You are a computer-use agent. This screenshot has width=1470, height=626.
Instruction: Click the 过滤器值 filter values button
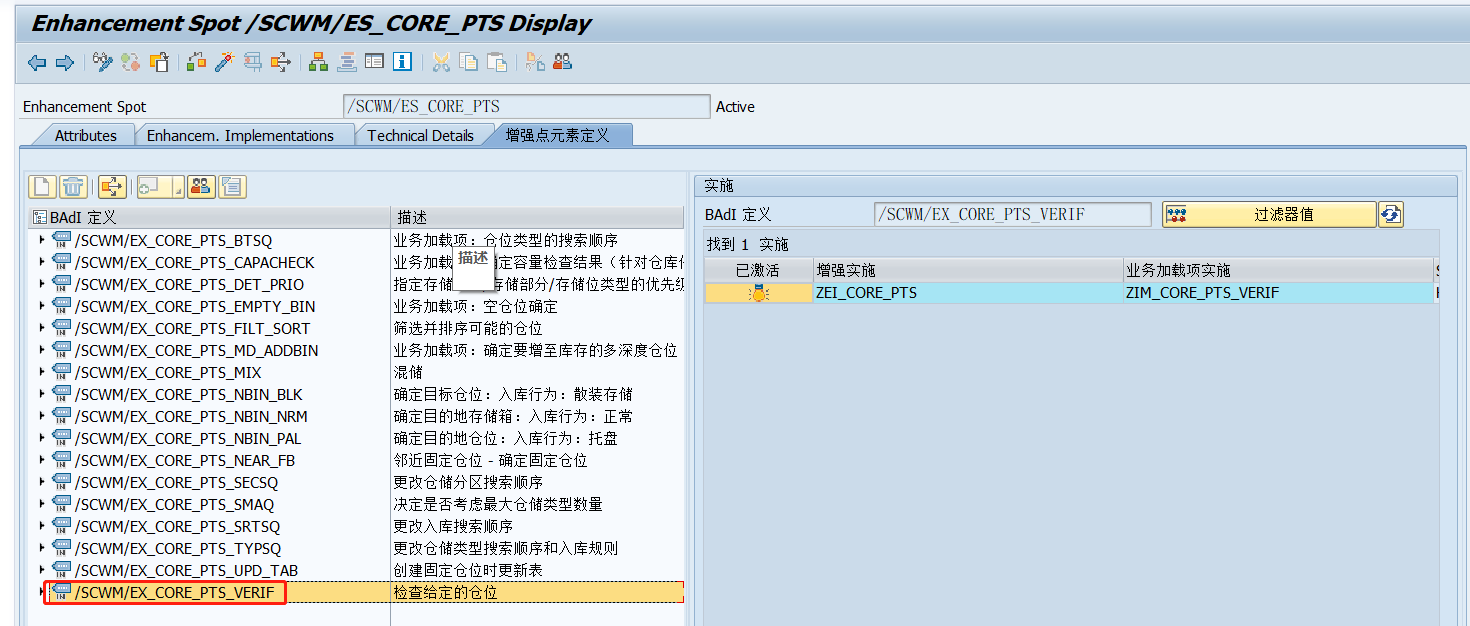[1269, 213]
